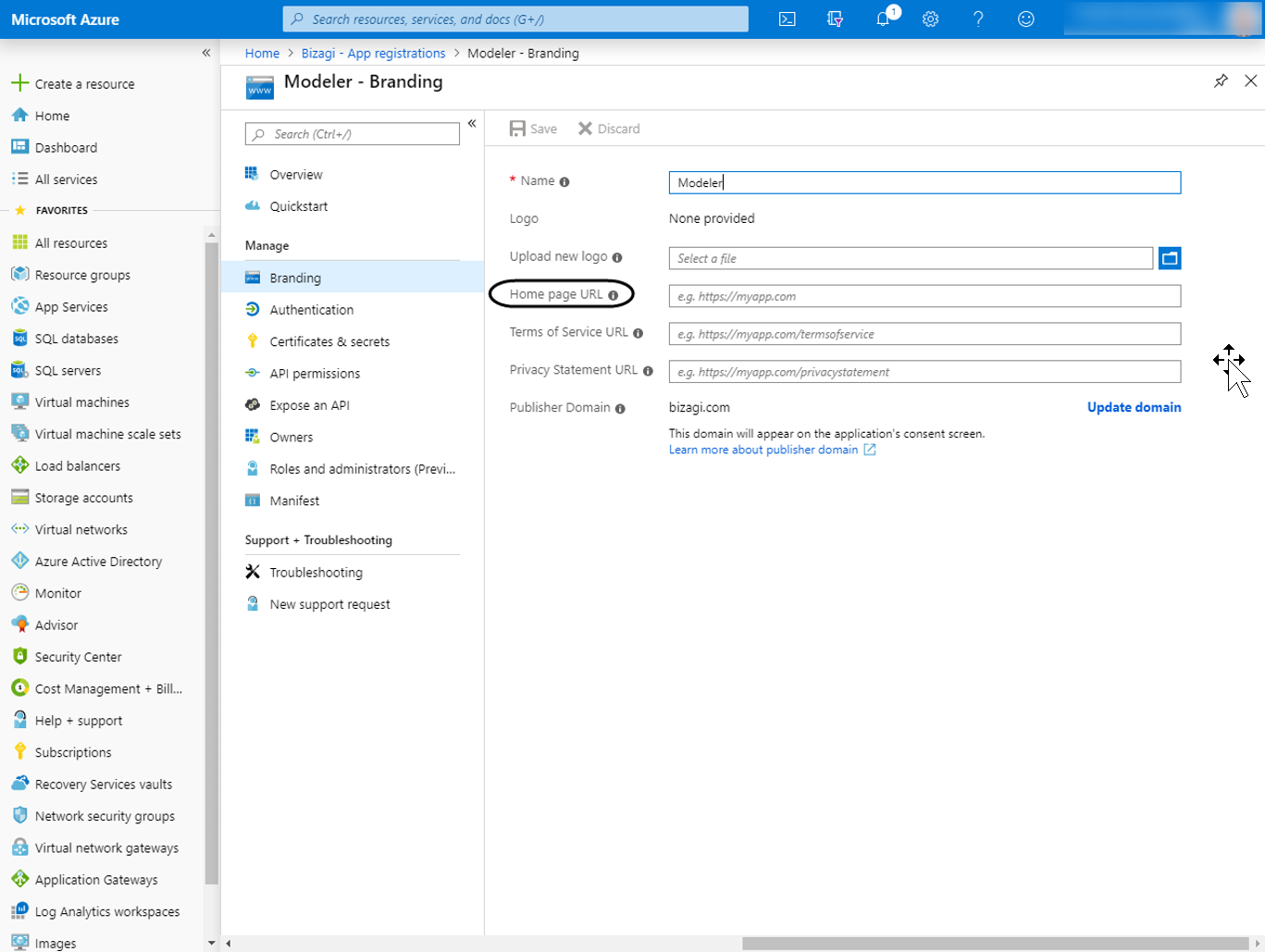The image size is (1265, 952).
Task: Click sidebar scroll down arrow
Action: point(212,944)
